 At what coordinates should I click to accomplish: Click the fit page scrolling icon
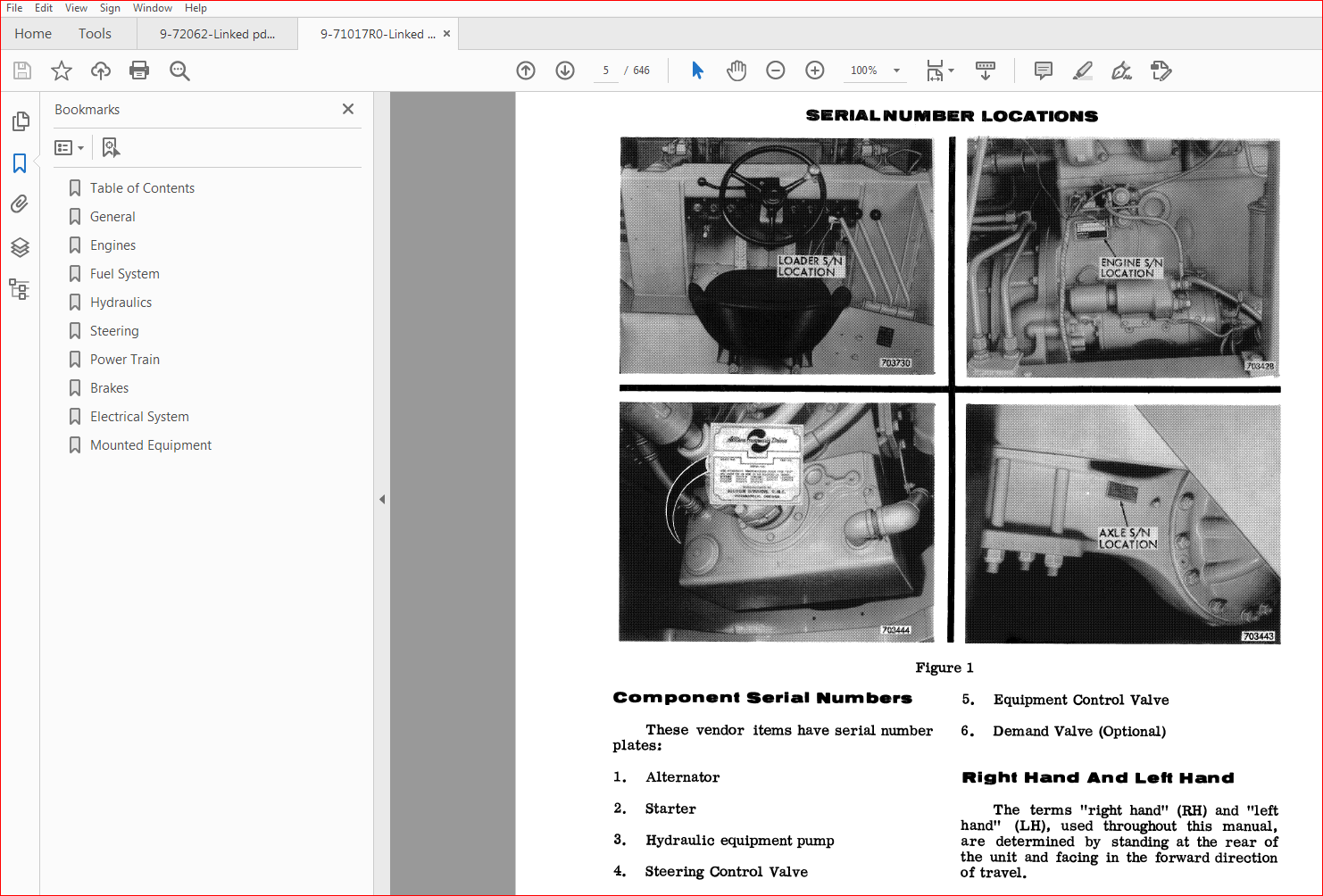tap(935, 71)
